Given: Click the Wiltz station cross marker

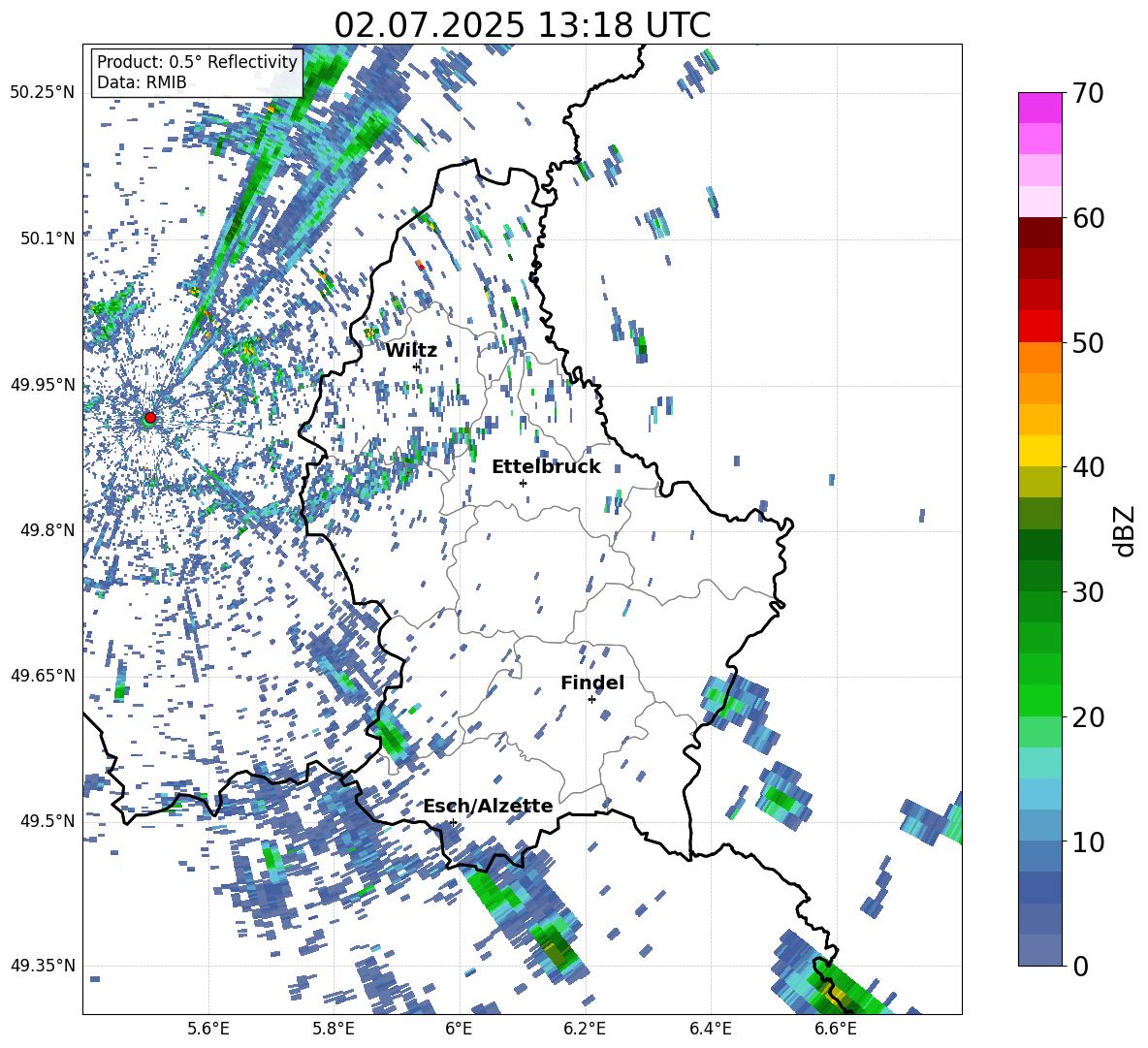Looking at the screenshot, I should (417, 366).
